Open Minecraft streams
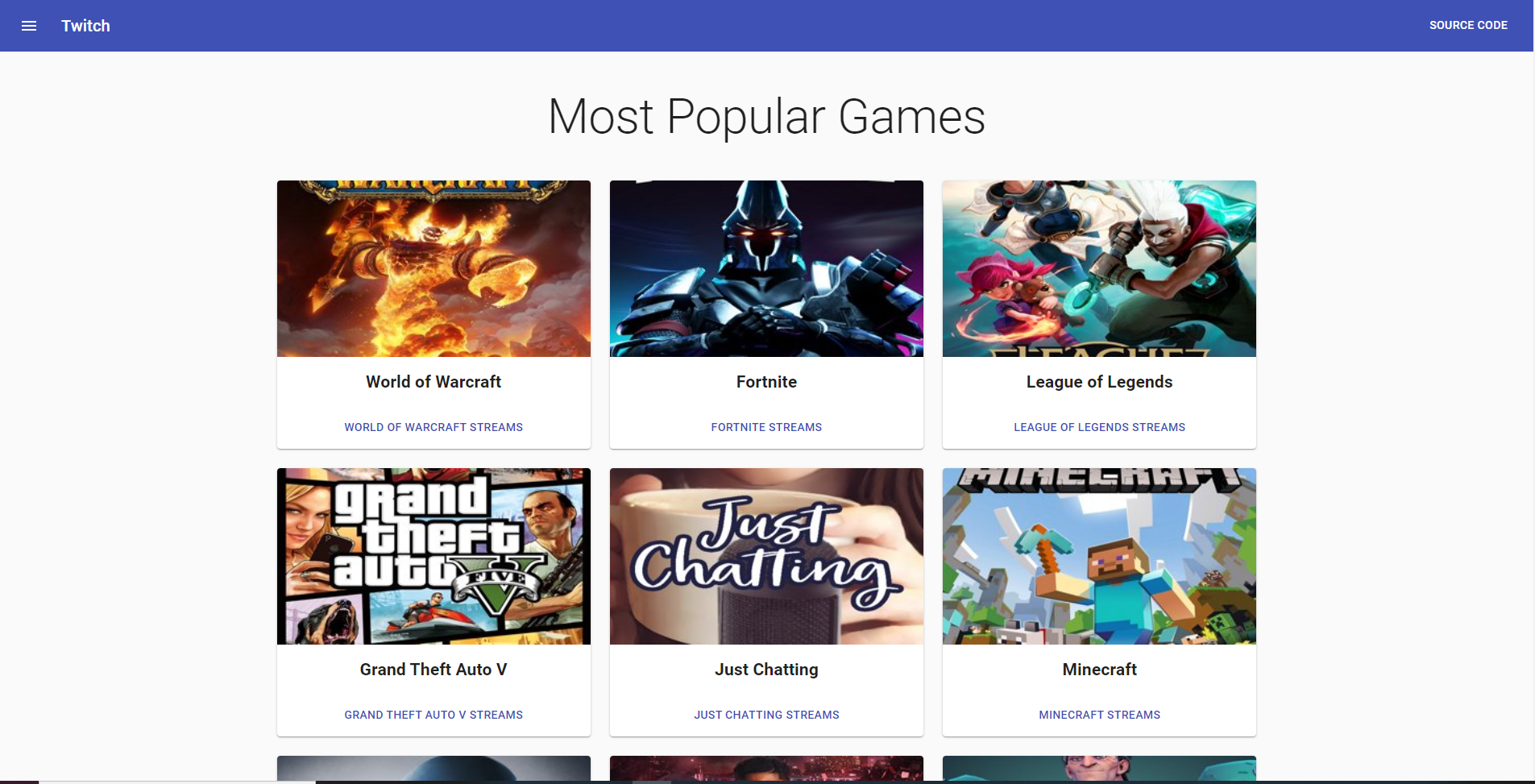This screenshot has height=784, width=1535. [x=1099, y=715]
